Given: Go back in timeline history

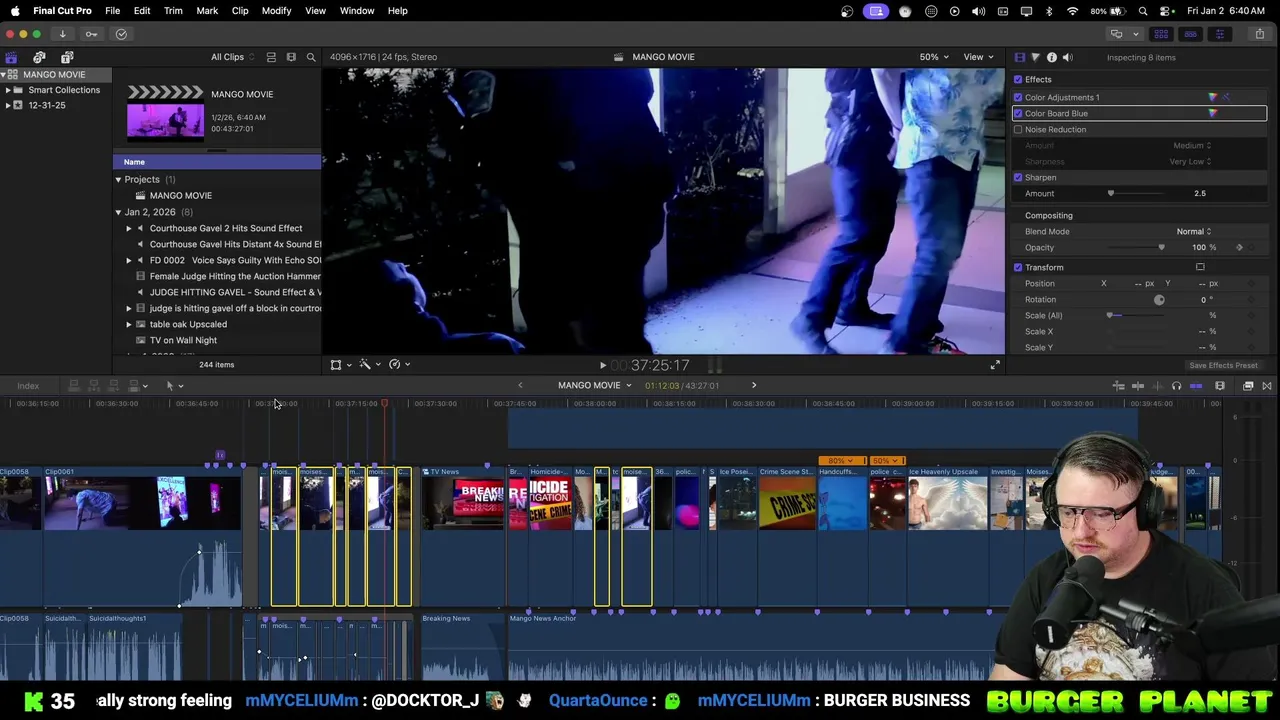Looking at the screenshot, I should (x=520, y=385).
